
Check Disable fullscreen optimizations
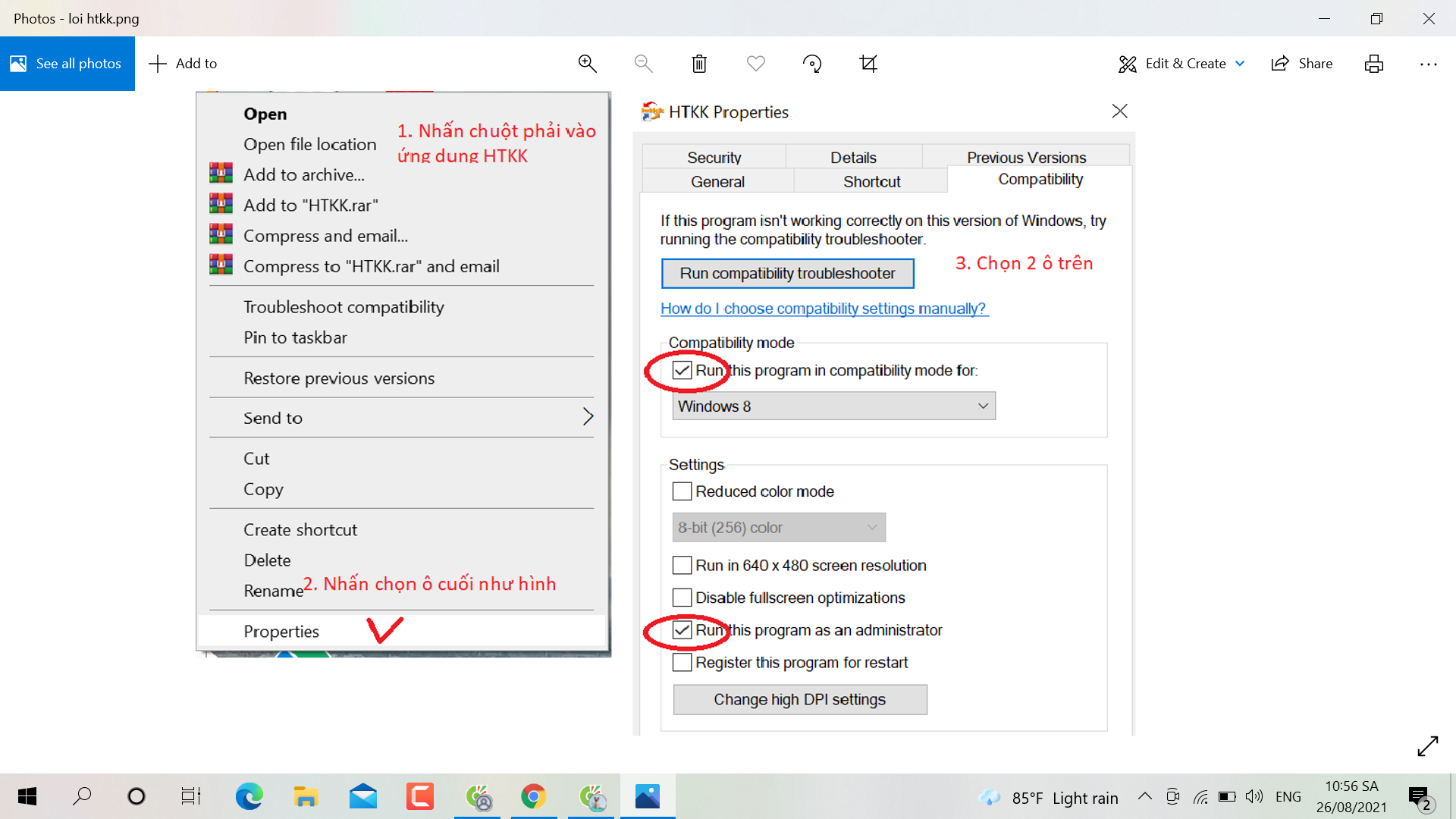point(682,598)
